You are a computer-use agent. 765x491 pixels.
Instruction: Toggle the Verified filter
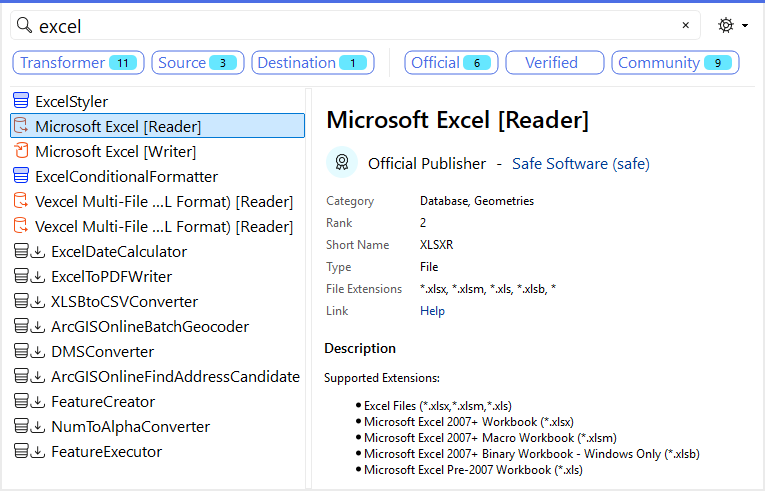(x=555, y=62)
